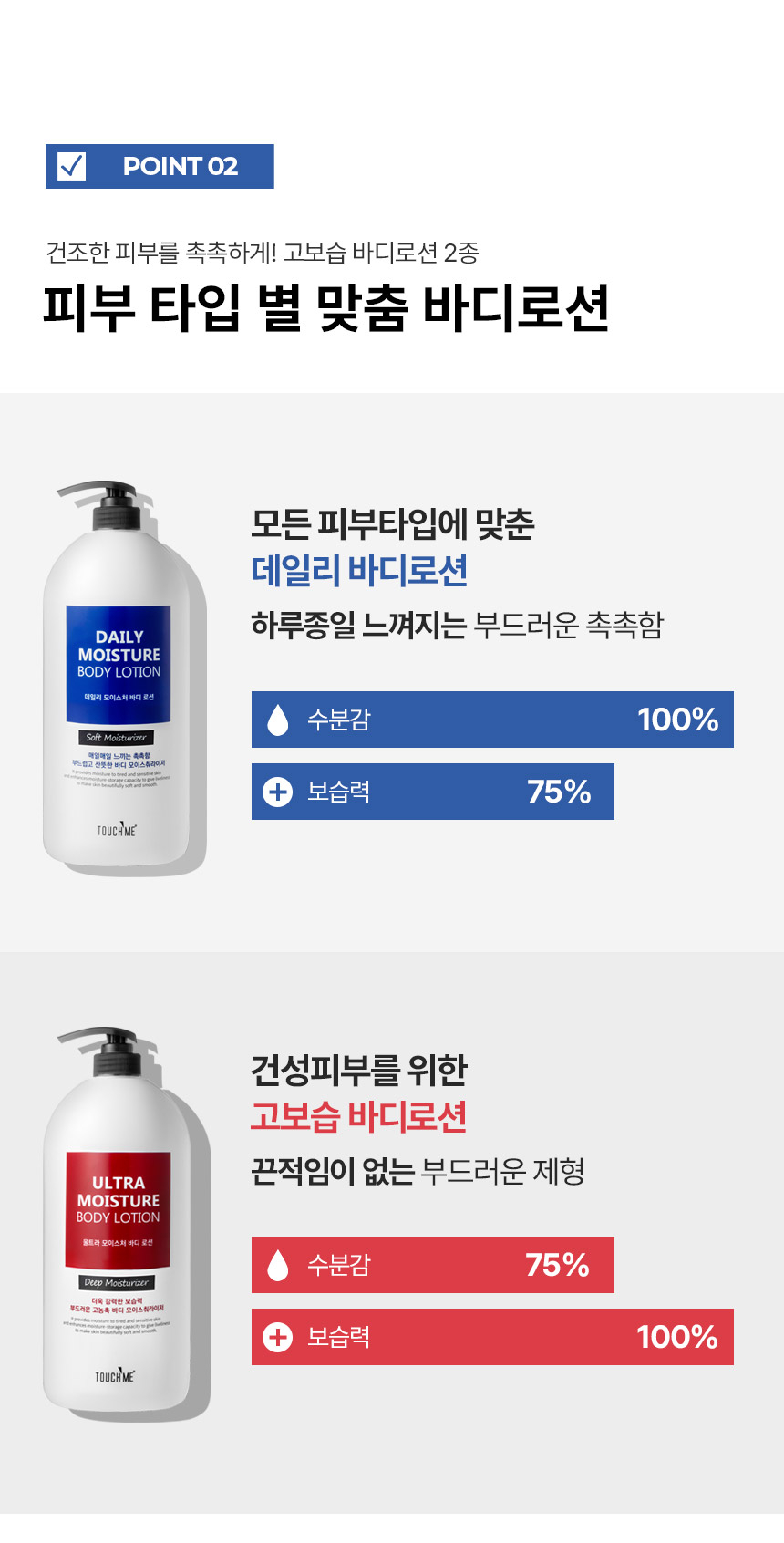This screenshot has height=1543, width=784.
Task: Select the red 보습력 100% progress bar
Action: (492, 1337)
